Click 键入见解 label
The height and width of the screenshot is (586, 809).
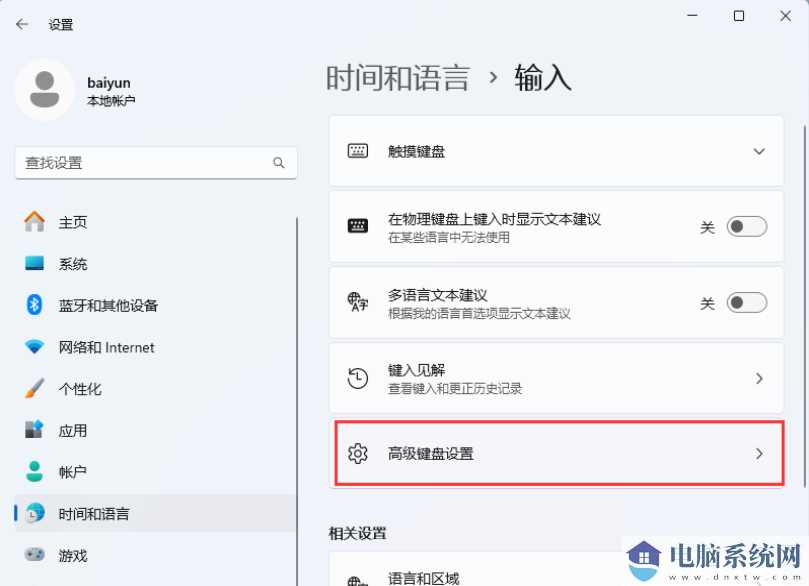pos(416,370)
